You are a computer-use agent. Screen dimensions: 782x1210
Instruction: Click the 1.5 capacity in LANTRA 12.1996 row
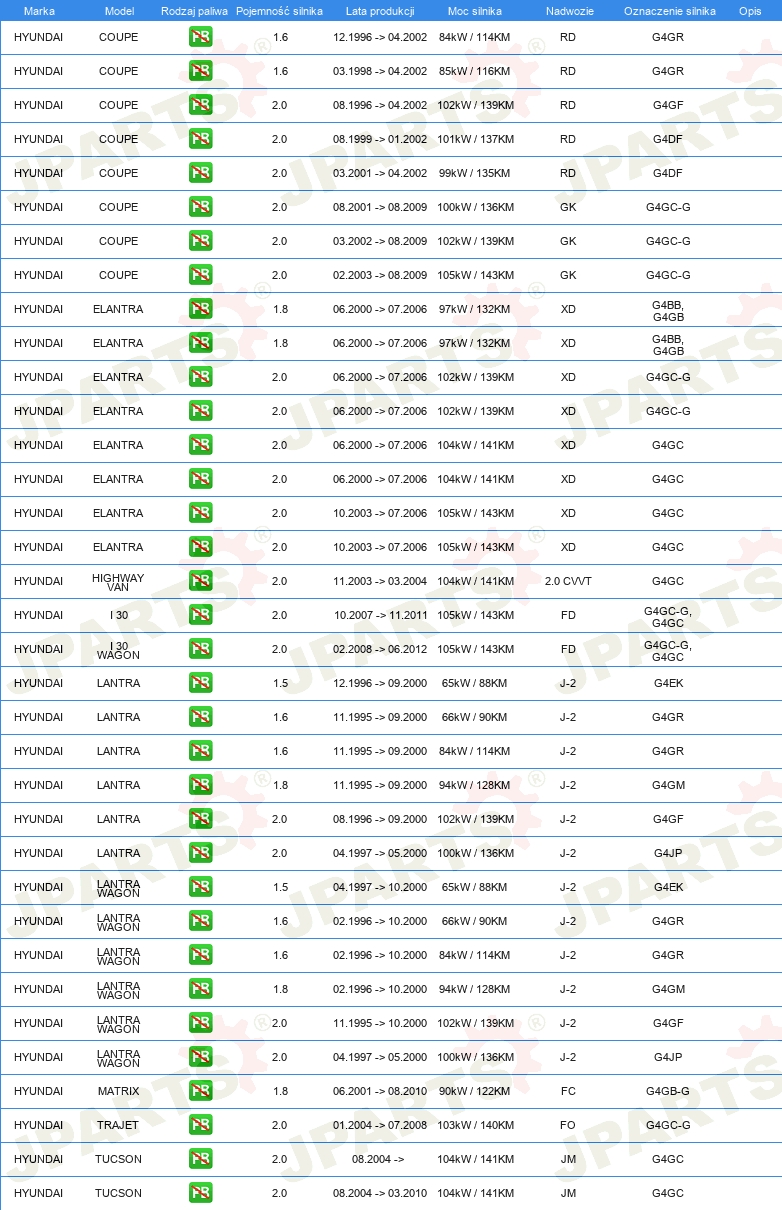(x=280, y=683)
